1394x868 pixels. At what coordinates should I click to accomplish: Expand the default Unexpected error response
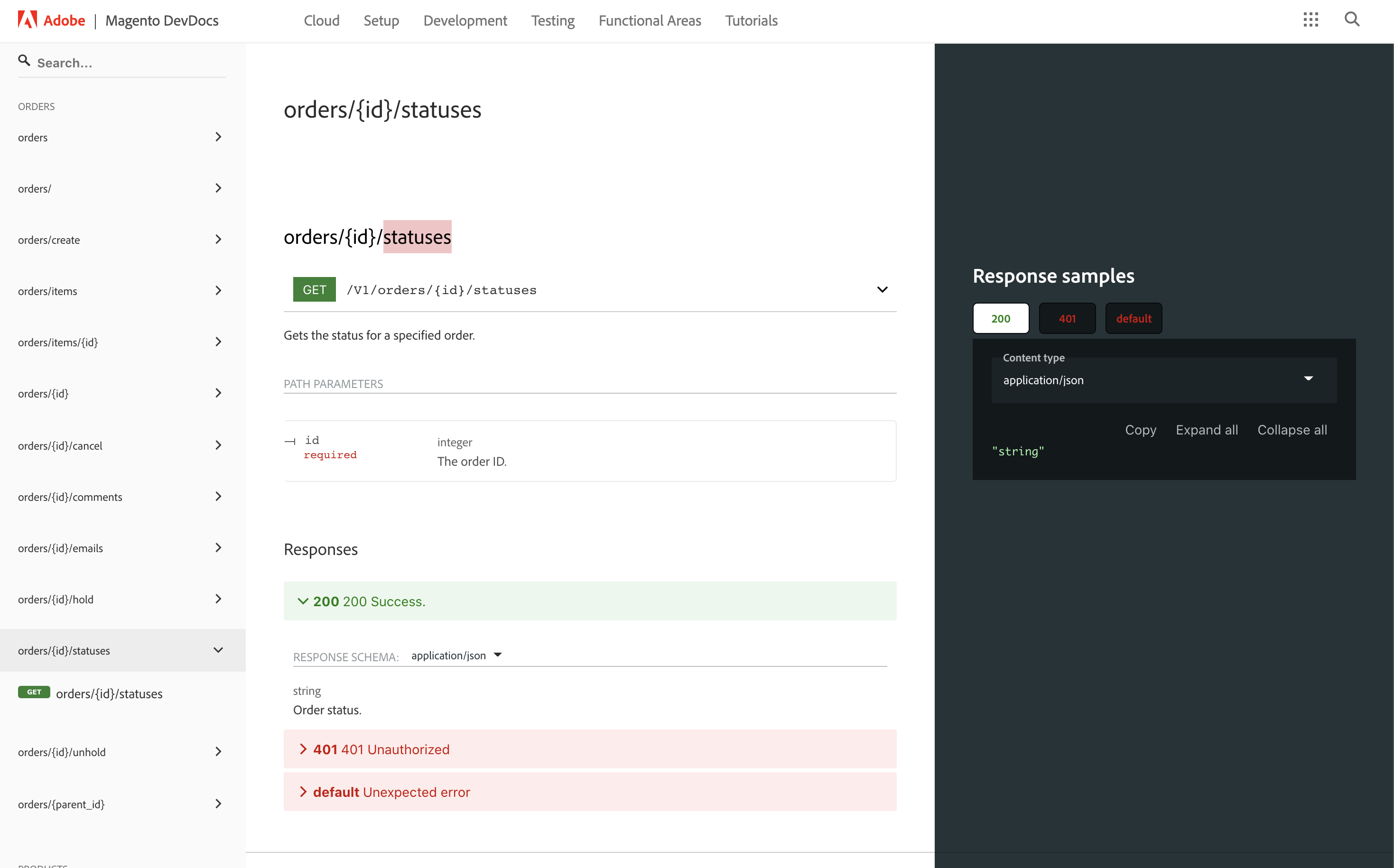(590, 792)
